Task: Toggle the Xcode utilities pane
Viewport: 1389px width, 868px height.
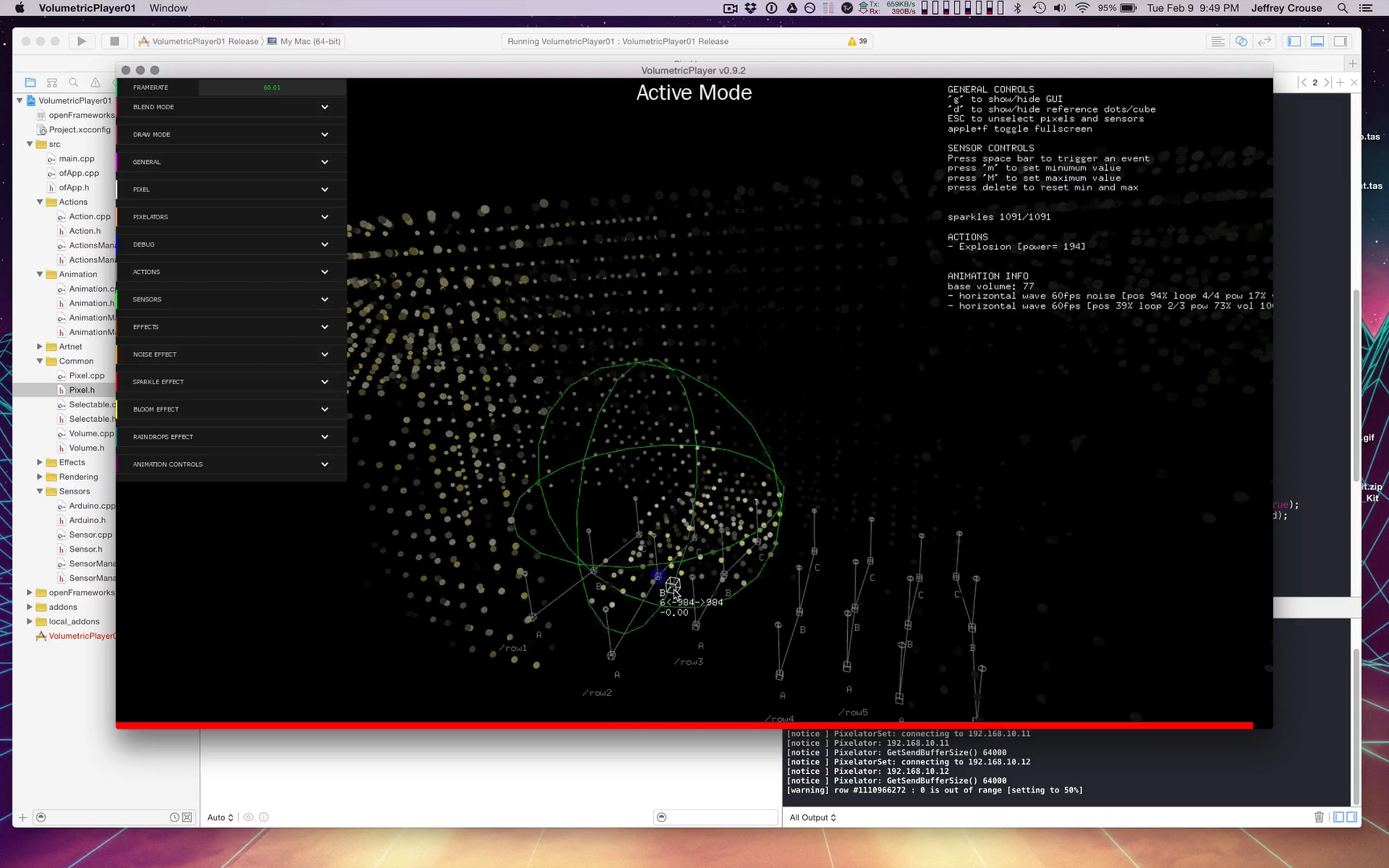Action: click(x=1341, y=41)
